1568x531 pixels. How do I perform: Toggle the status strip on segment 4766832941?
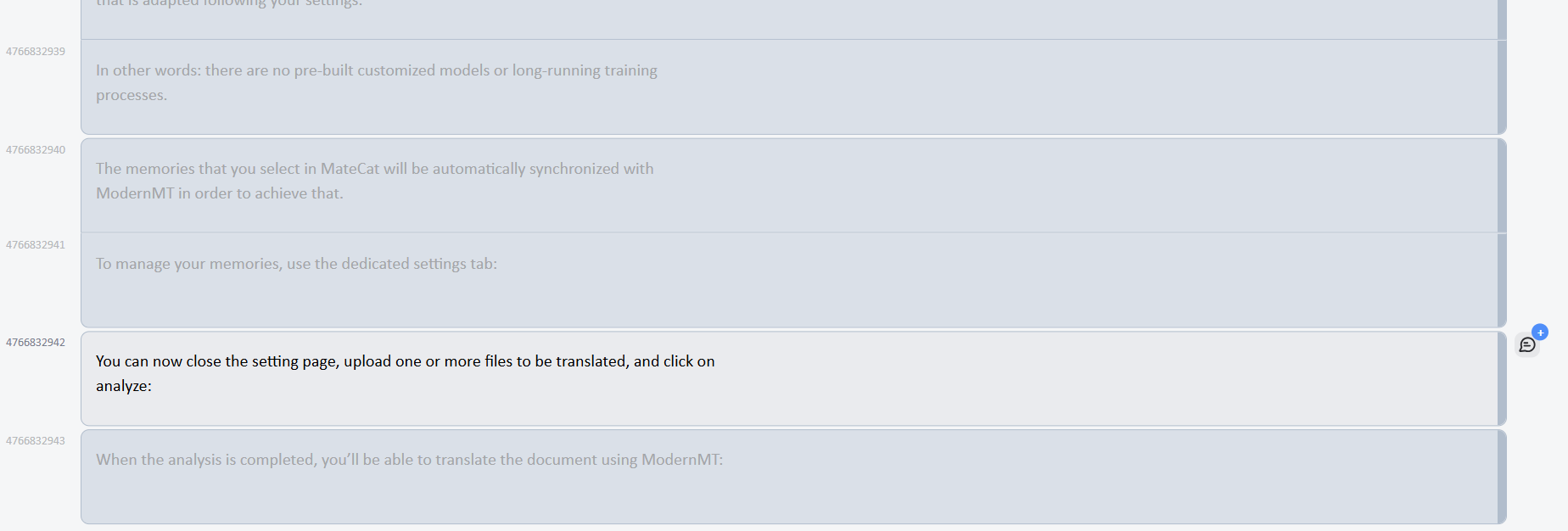pyautogui.click(x=1502, y=280)
